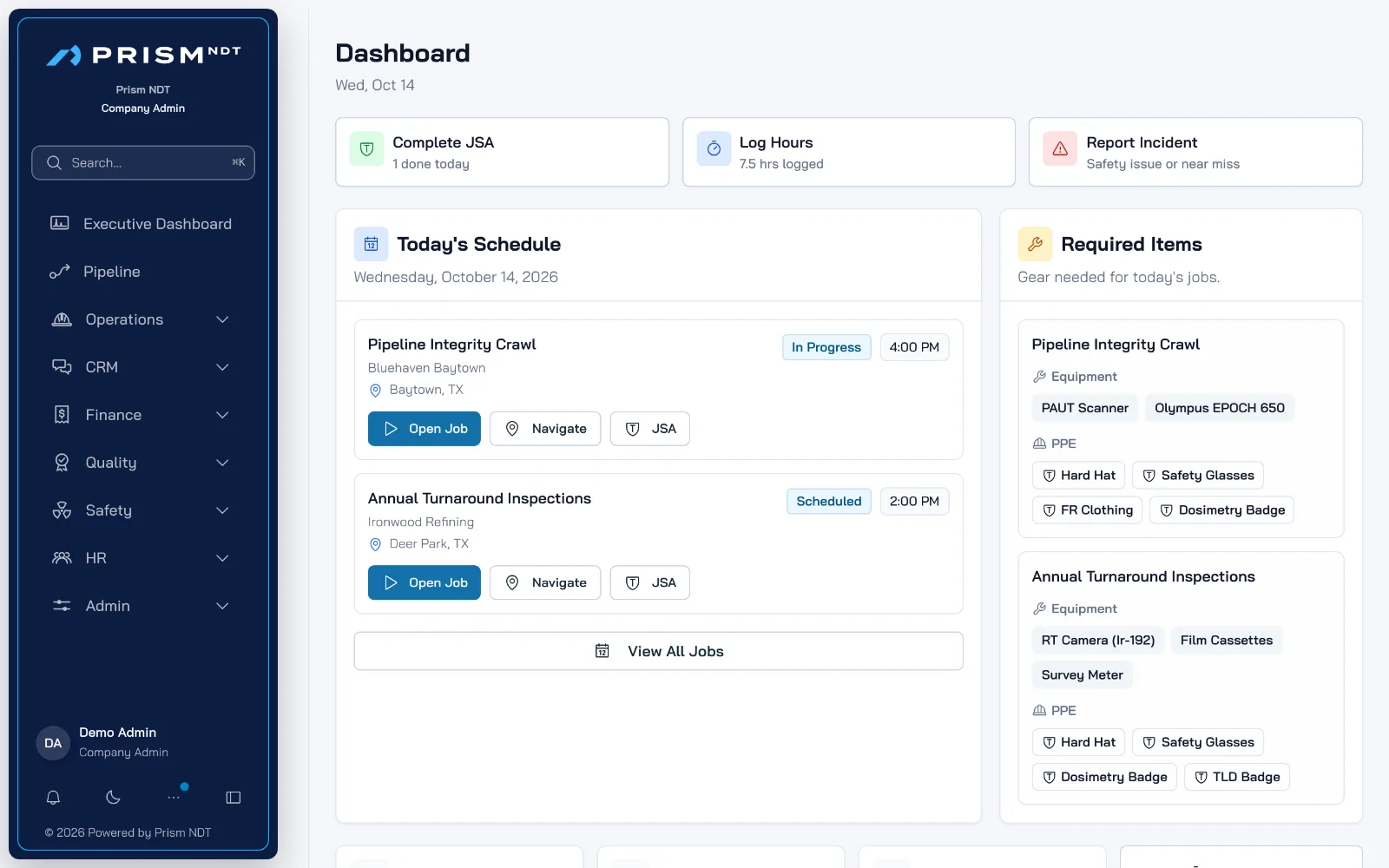The width and height of the screenshot is (1389, 868).
Task: Click View All Jobs button
Action: click(659, 651)
